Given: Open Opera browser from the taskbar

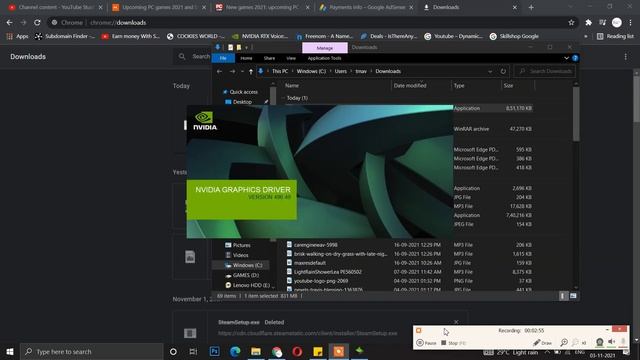Looking at the screenshot, I should click(297, 351).
